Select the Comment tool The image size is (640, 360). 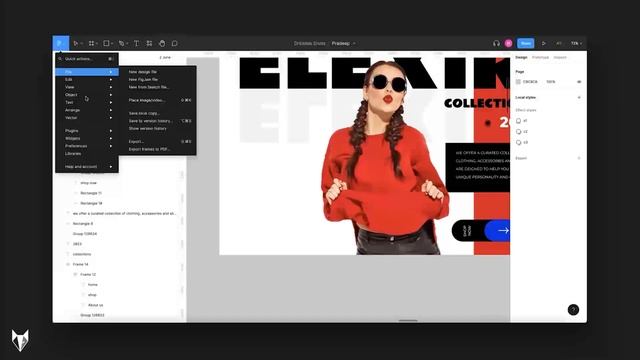tap(175, 43)
